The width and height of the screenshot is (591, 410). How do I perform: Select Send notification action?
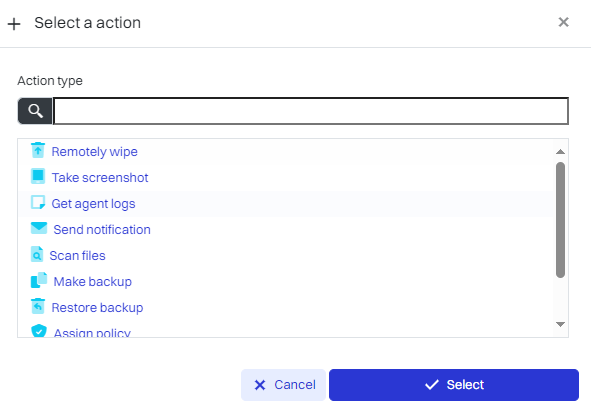coord(102,230)
